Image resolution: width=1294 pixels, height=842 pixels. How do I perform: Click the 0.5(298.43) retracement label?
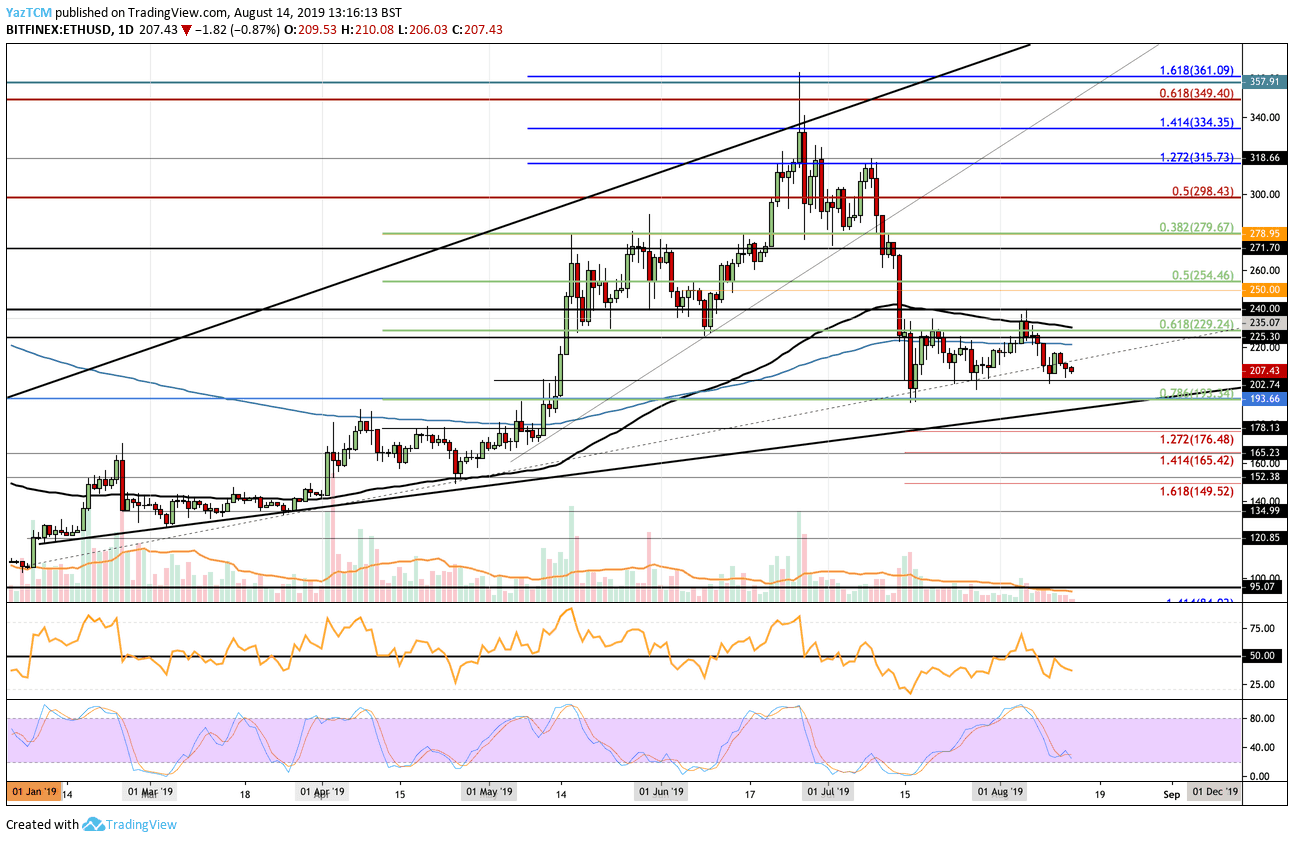tap(1203, 192)
